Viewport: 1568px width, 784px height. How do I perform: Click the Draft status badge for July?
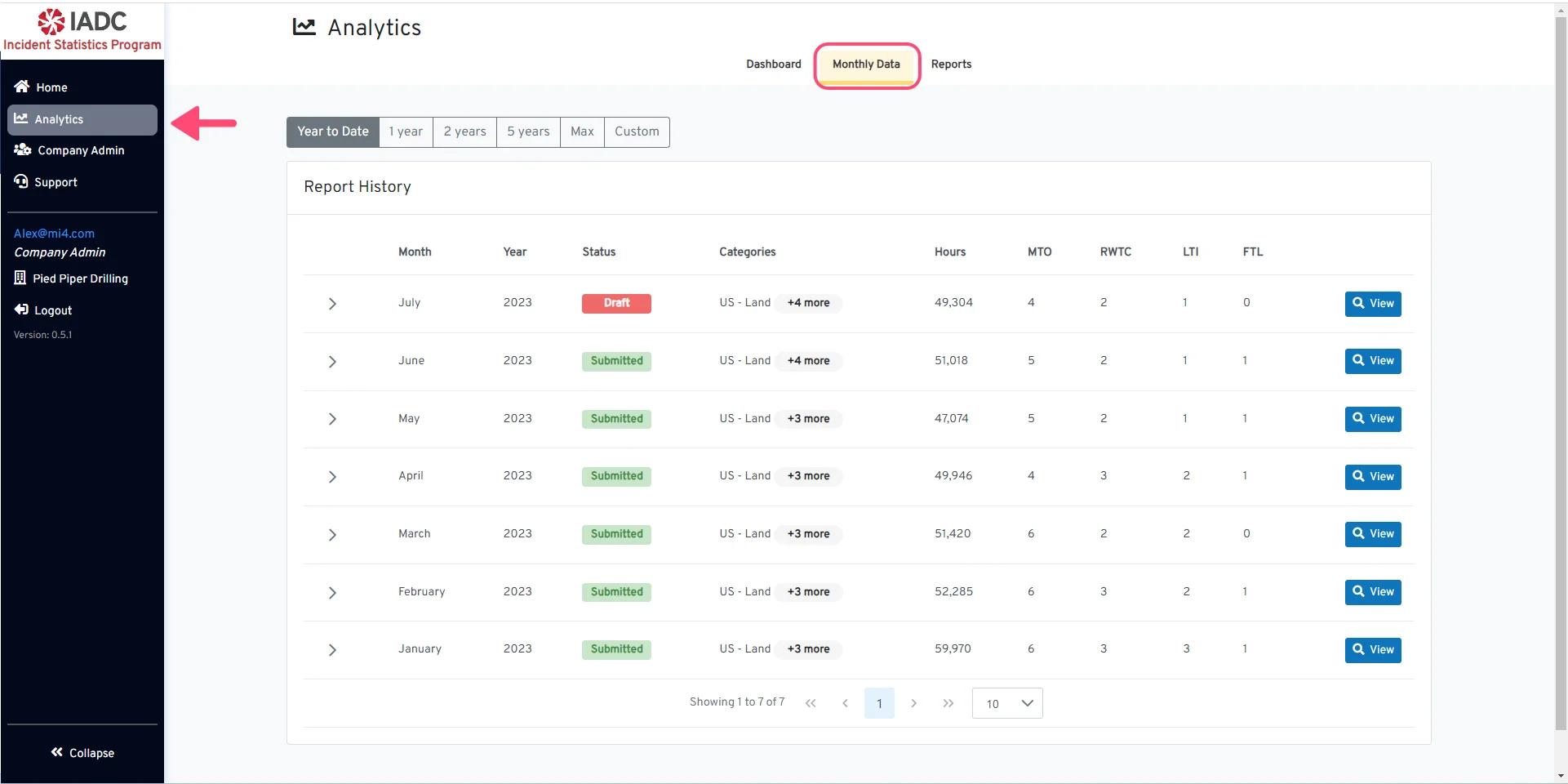pyautogui.click(x=616, y=303)
